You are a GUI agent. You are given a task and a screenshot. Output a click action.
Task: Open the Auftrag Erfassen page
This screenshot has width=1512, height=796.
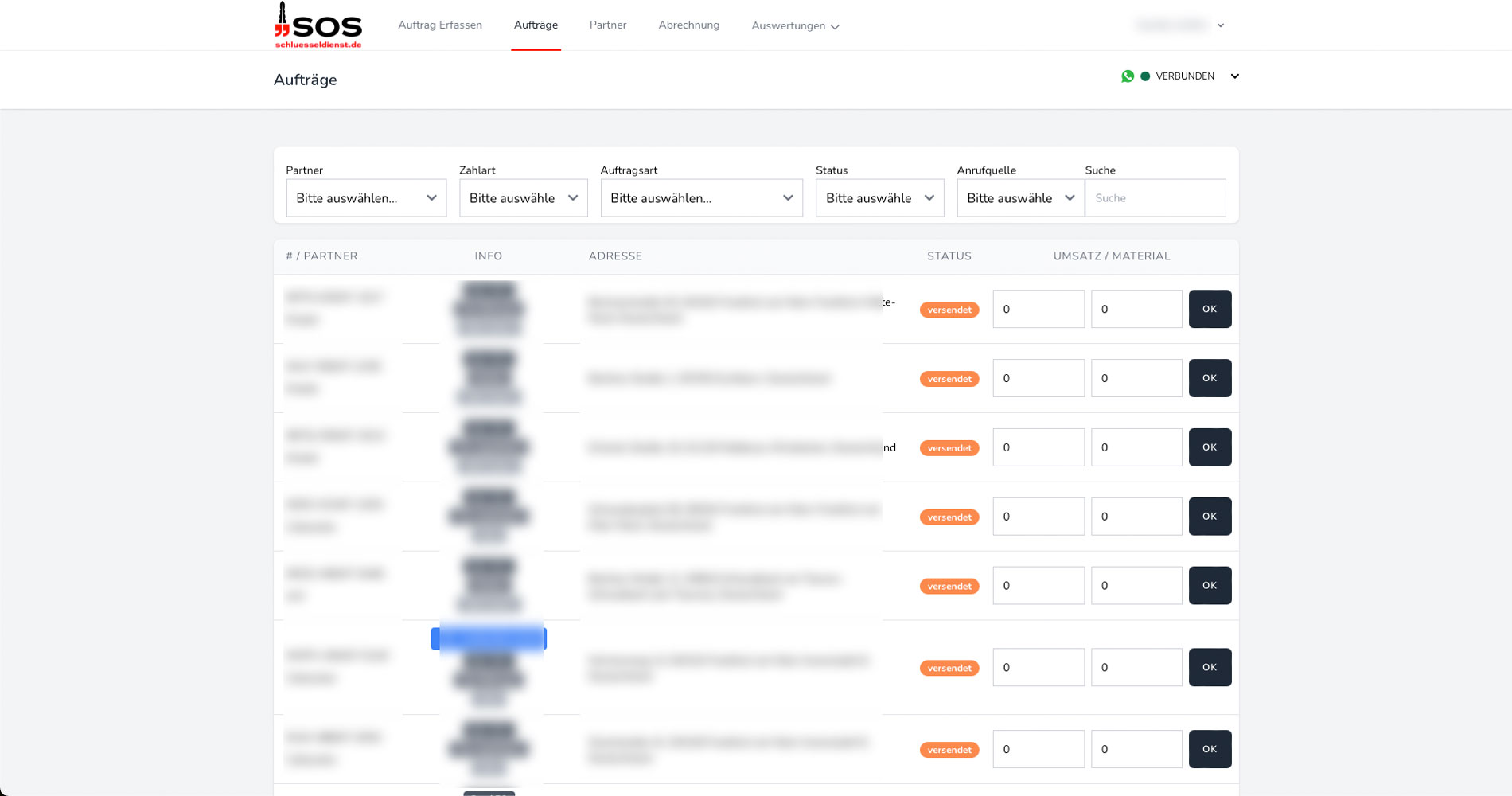click(440, 25)
